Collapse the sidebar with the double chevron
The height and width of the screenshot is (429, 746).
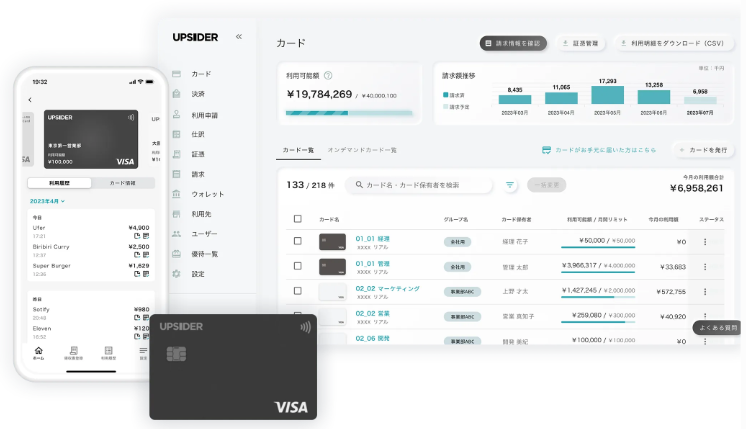point(238,36)
